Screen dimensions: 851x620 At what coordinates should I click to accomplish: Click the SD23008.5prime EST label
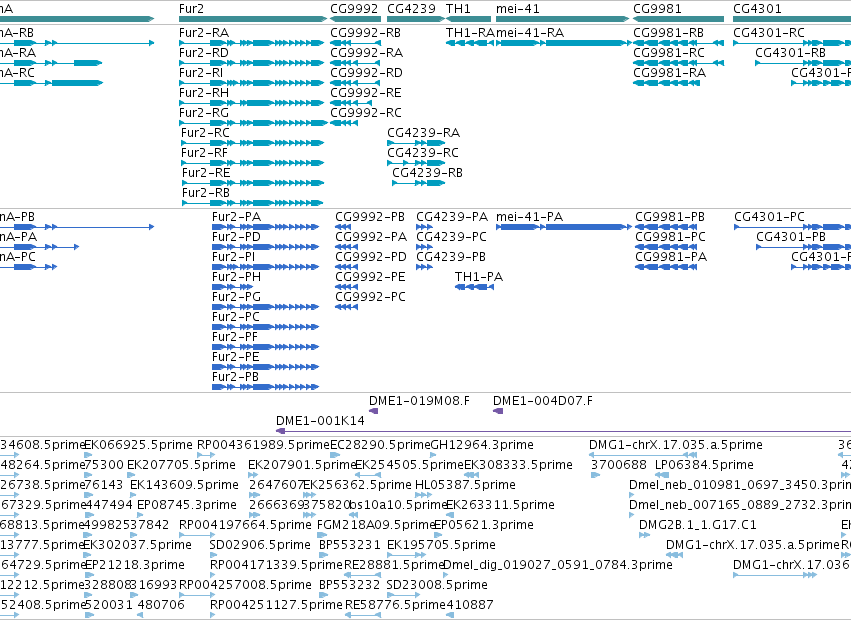437,585
